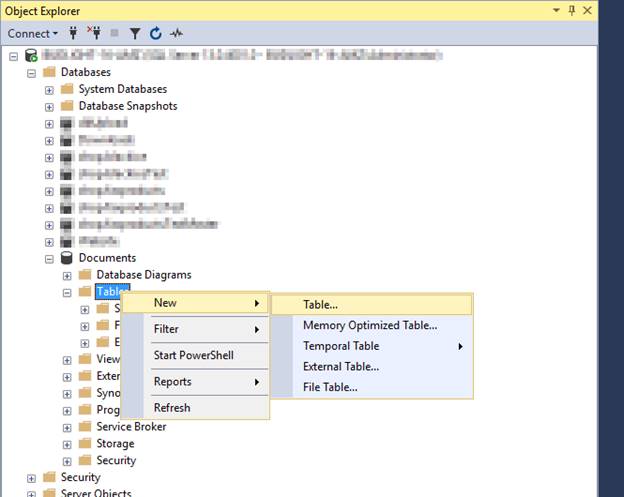Select the Database Snapshots folder

(127, 106)
